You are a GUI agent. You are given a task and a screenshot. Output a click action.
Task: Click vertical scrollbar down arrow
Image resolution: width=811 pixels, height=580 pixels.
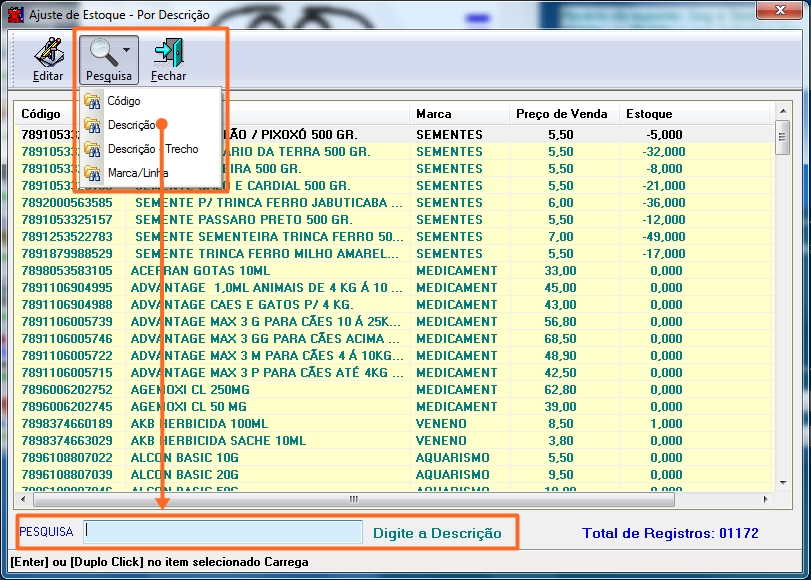click(783, 482)
